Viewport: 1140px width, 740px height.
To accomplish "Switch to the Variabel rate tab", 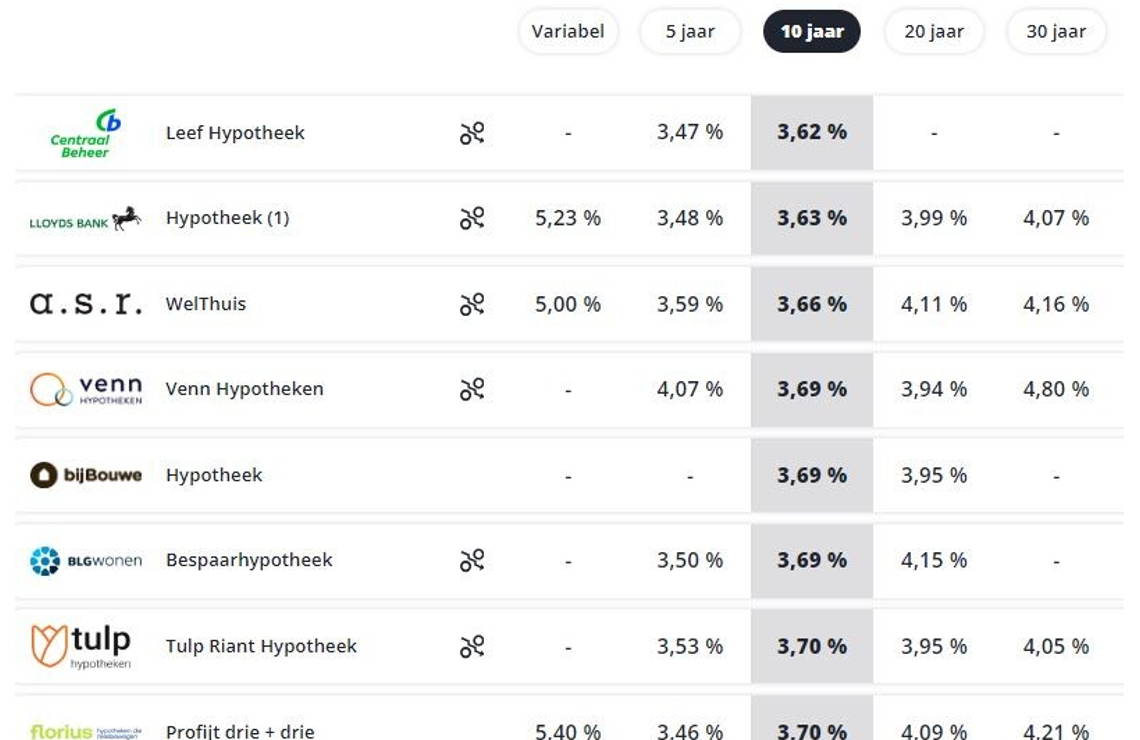I will (x=568, y=32).
